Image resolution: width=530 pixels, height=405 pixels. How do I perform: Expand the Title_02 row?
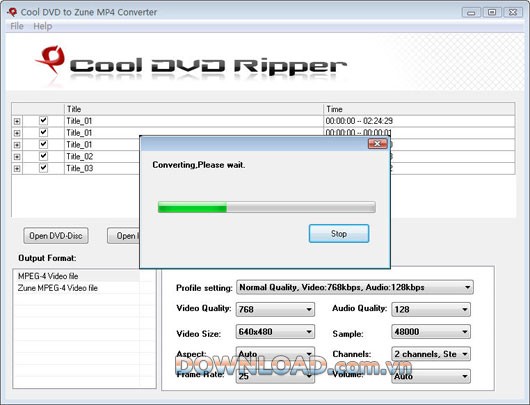coord(17,157)
